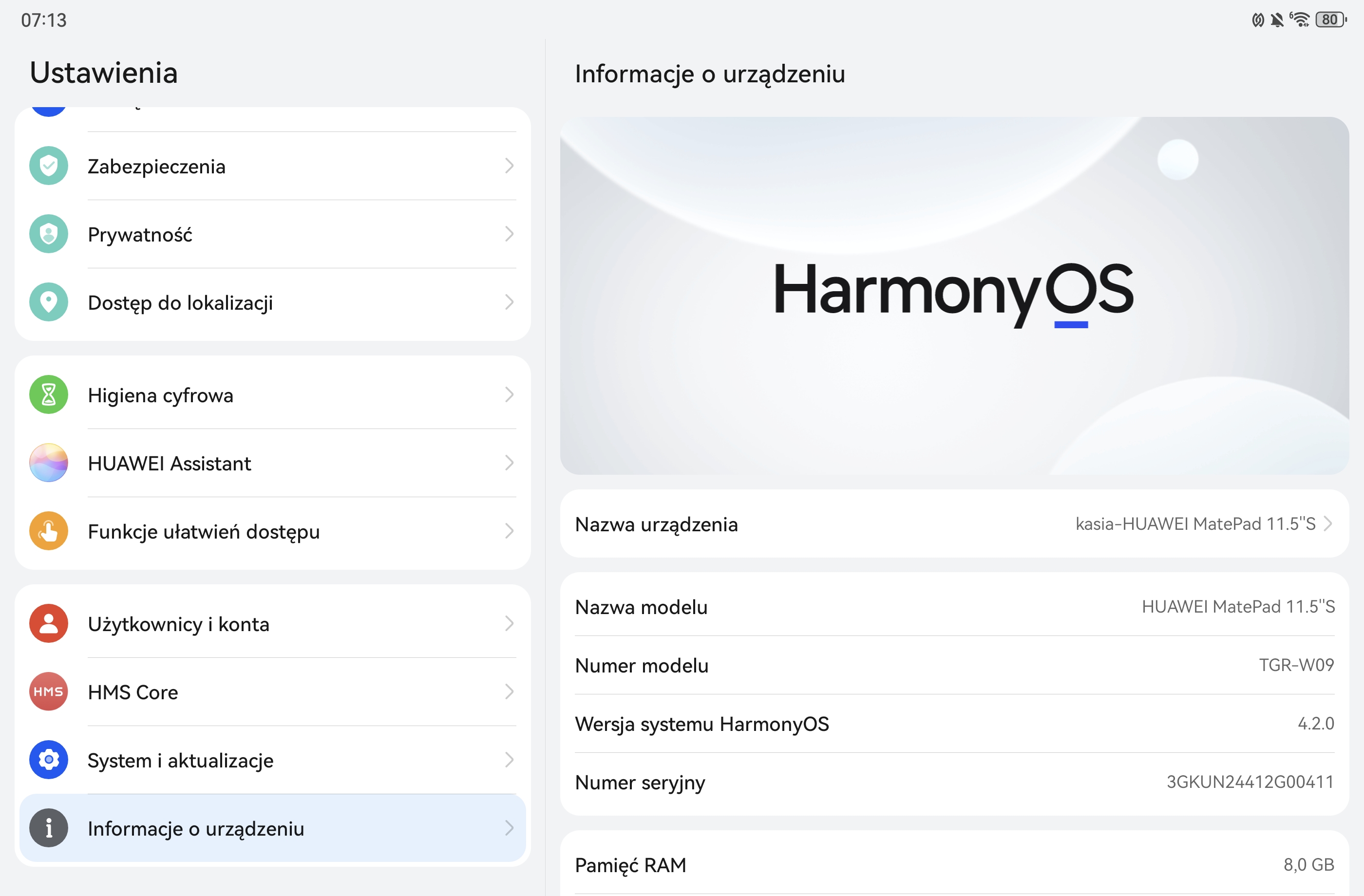1364x896 pixels.
Task: Tap the model number value TGR-W09
Action: [x=1296, y=665]
